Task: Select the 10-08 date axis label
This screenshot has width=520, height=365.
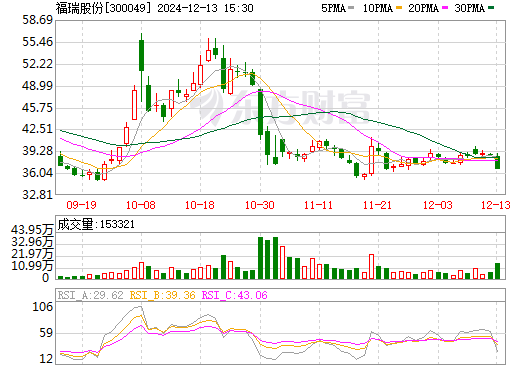Action: 141,205
